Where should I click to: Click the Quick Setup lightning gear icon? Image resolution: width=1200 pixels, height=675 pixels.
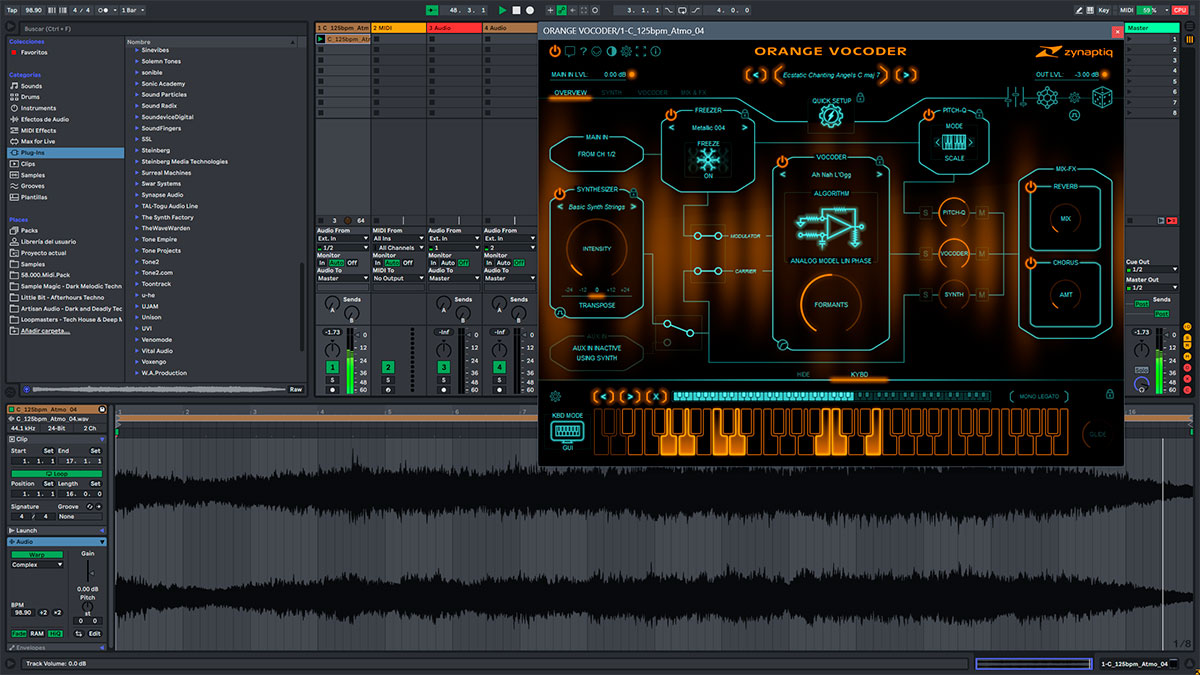coord(830,117)
